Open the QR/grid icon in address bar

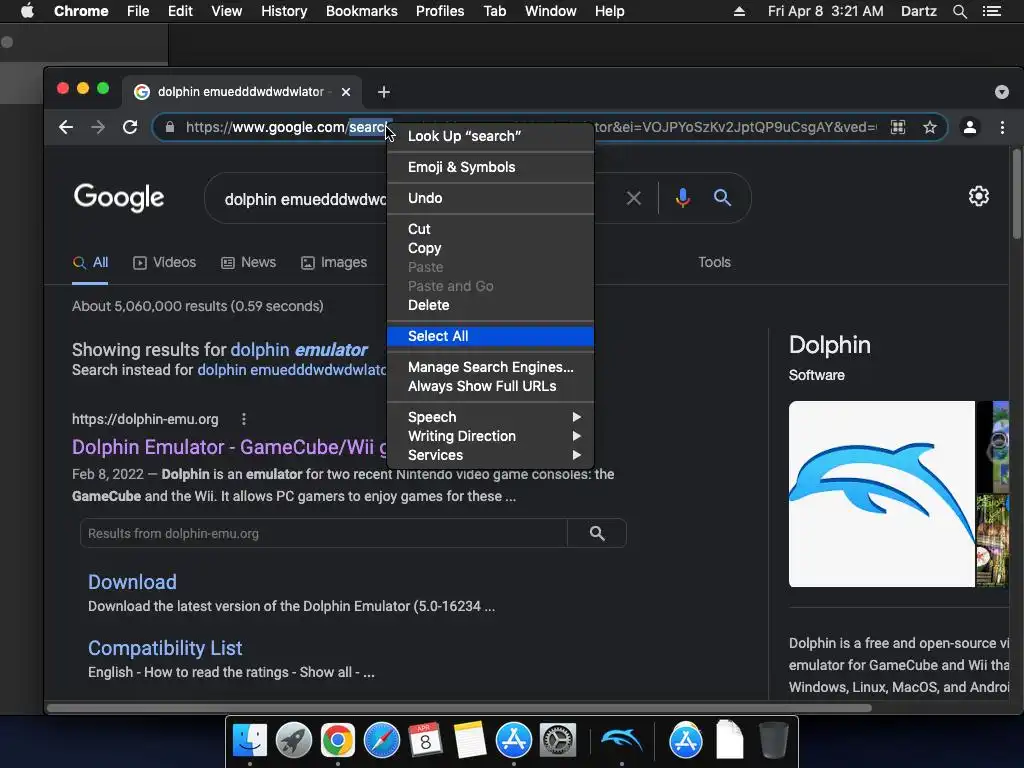(x=898, y=127)
